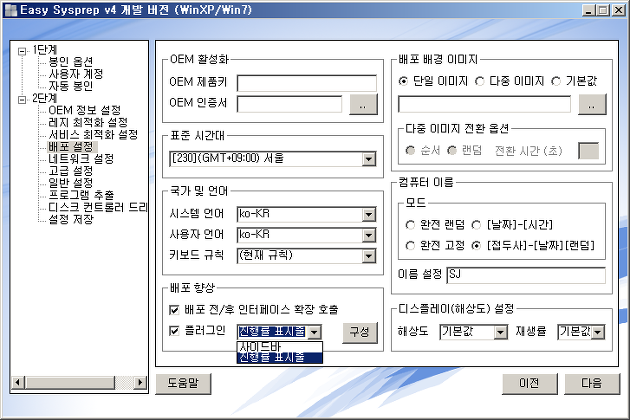Choose 사이드바 from the plugin list

[280, 347]
